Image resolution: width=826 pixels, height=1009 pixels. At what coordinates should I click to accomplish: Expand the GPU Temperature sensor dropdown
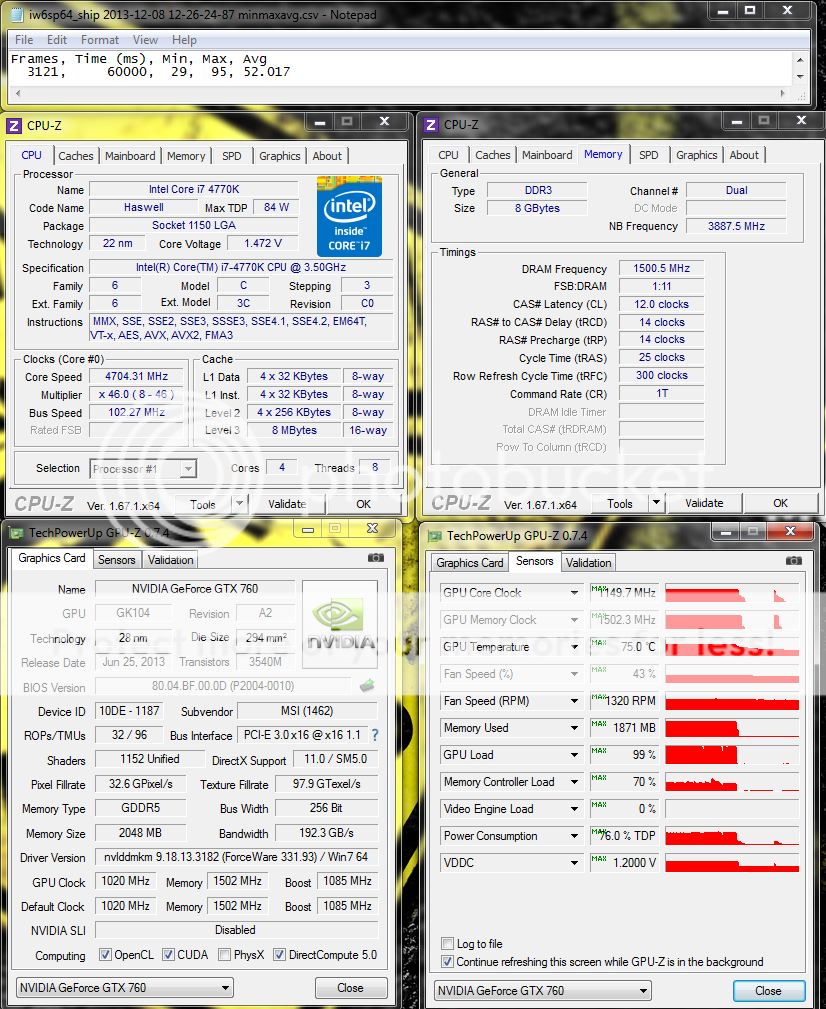coord(575,647)
